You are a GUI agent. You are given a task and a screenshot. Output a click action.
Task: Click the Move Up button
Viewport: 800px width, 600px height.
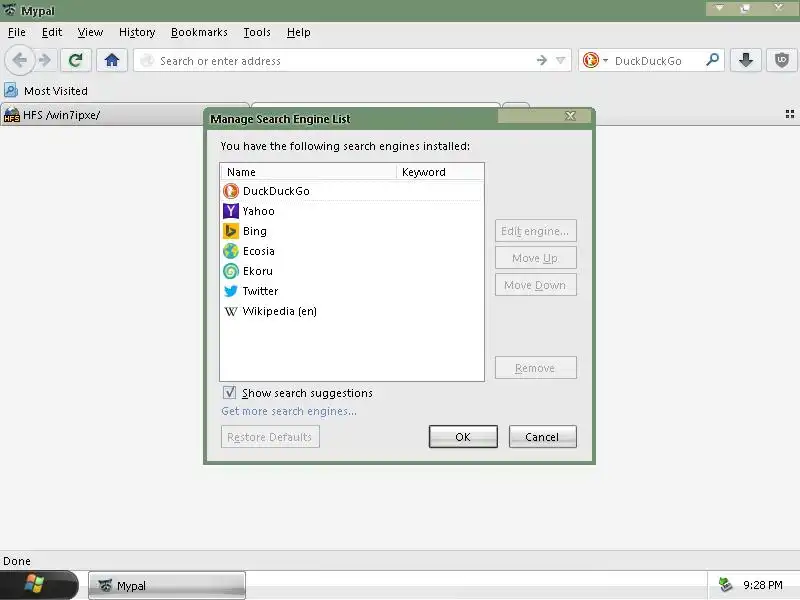535,258
